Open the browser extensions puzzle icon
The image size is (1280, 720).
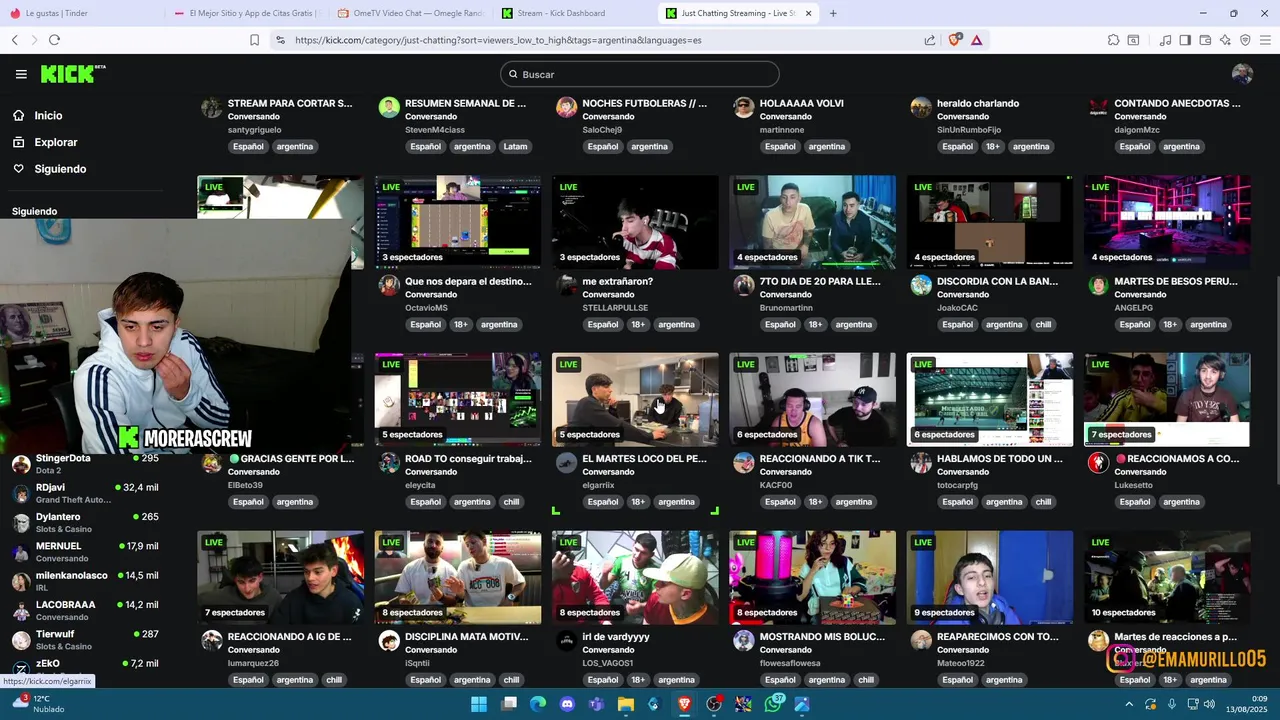(x=1113, y=40)
